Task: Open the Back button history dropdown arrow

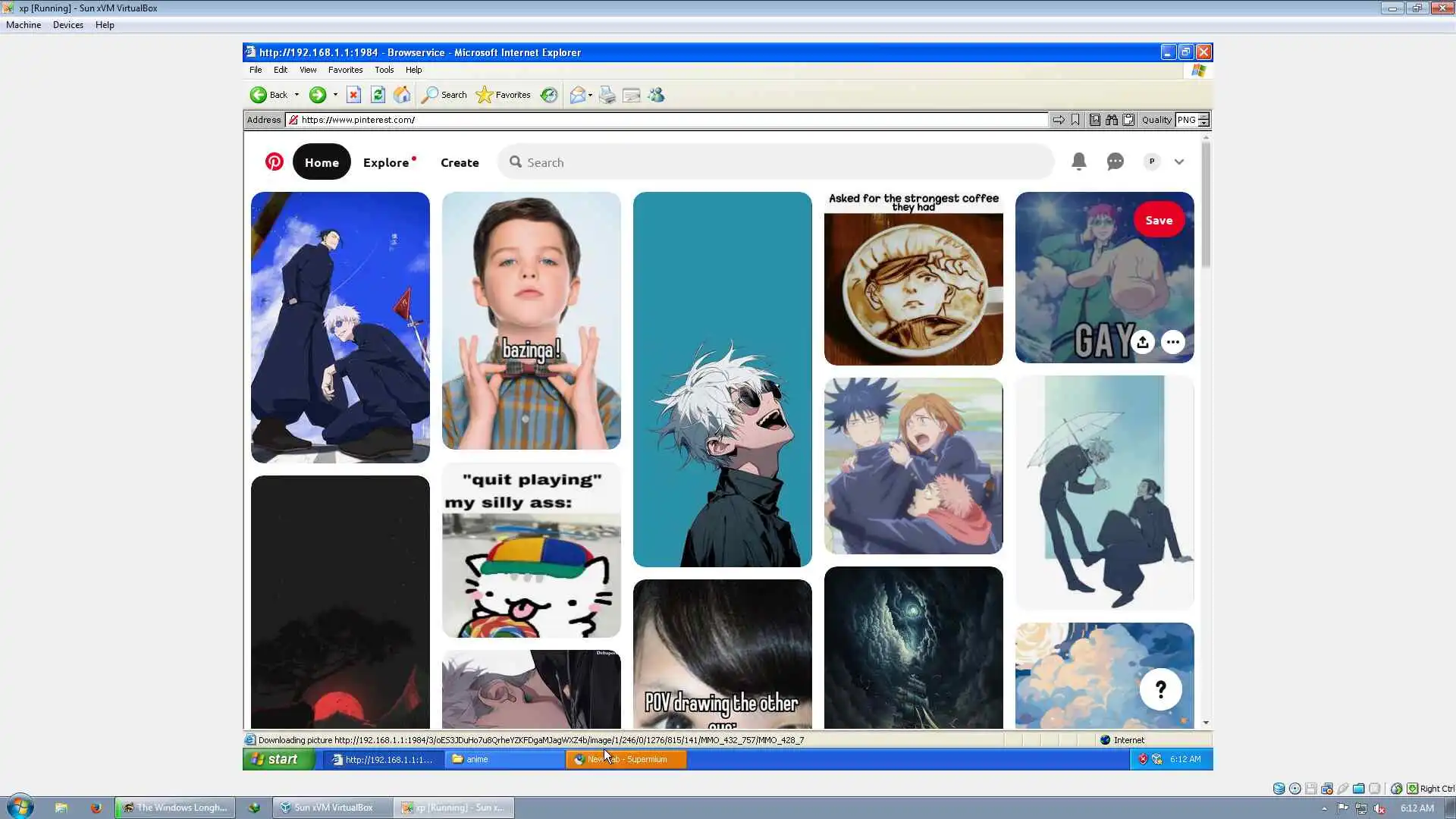Action: (x=297, y=95)
